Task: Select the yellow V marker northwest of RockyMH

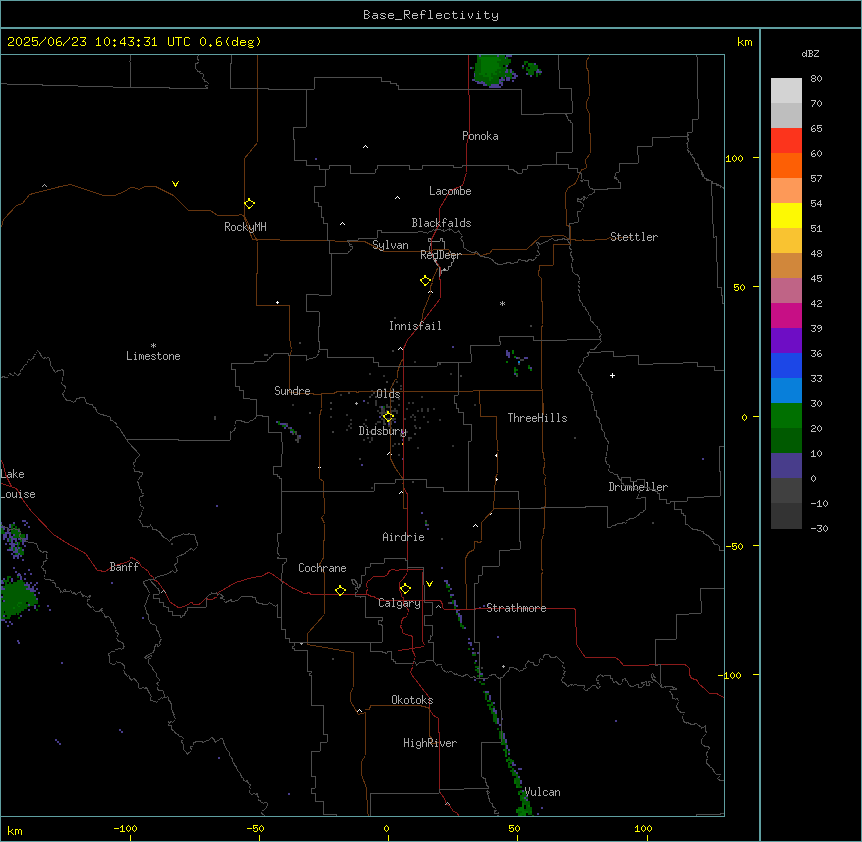Action: click(175, 184)
